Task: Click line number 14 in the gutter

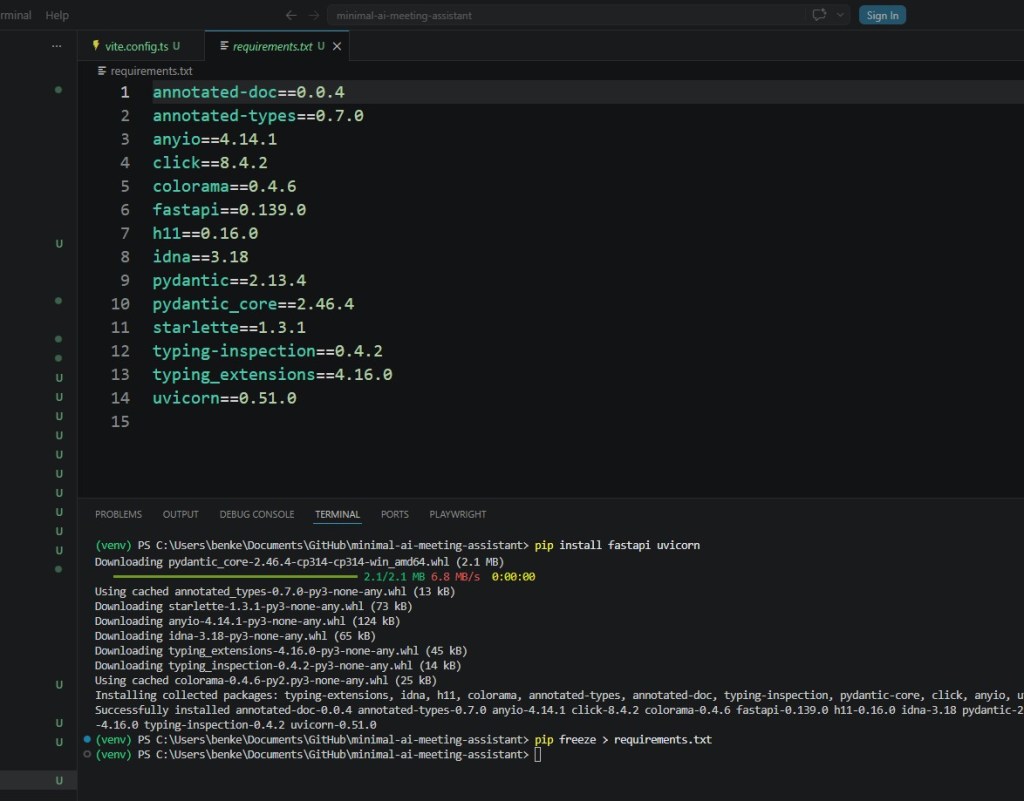Action: pyautogui.click(x=120, y=398)
